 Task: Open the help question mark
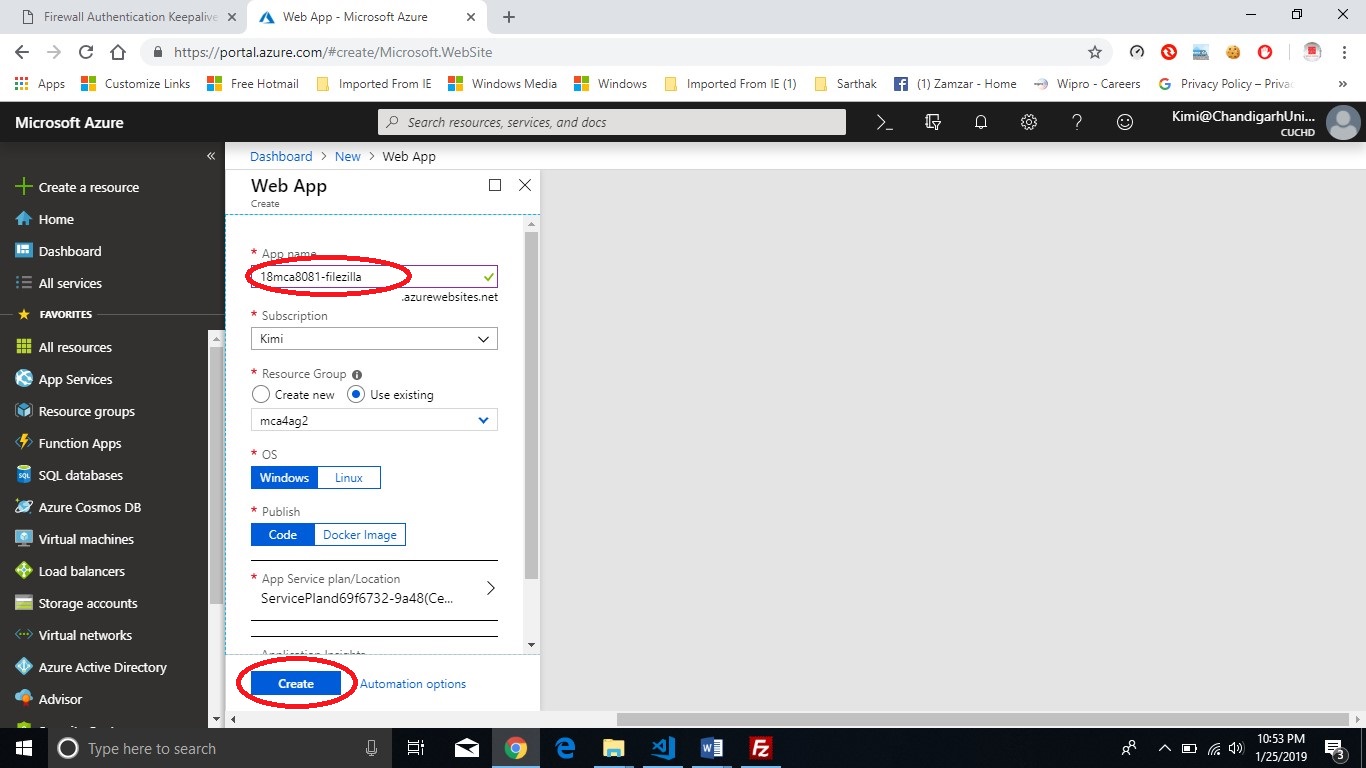(1077, 122)
